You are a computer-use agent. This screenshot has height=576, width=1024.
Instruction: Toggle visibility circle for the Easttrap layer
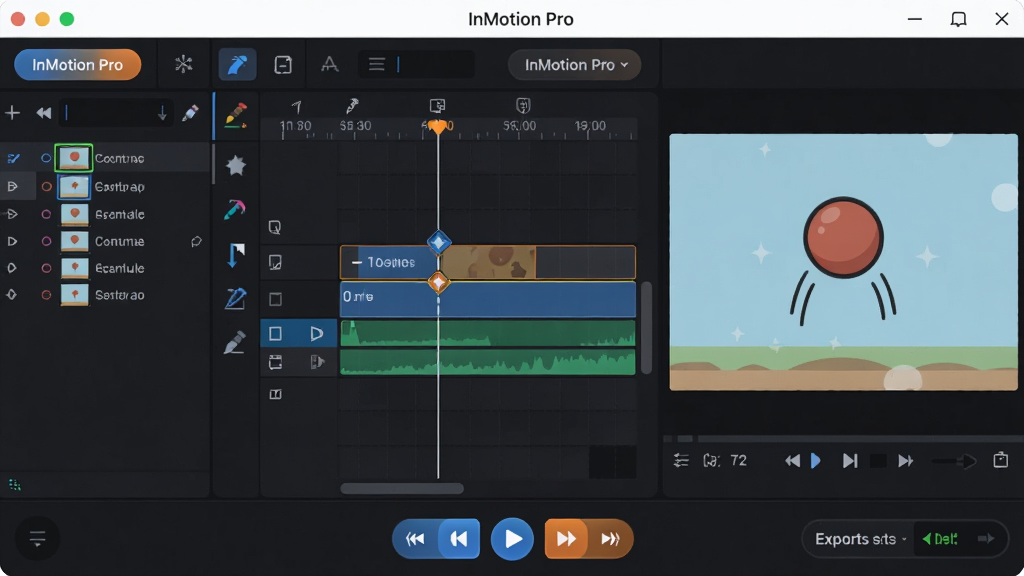pyautogui.click(x=46, y=187)
